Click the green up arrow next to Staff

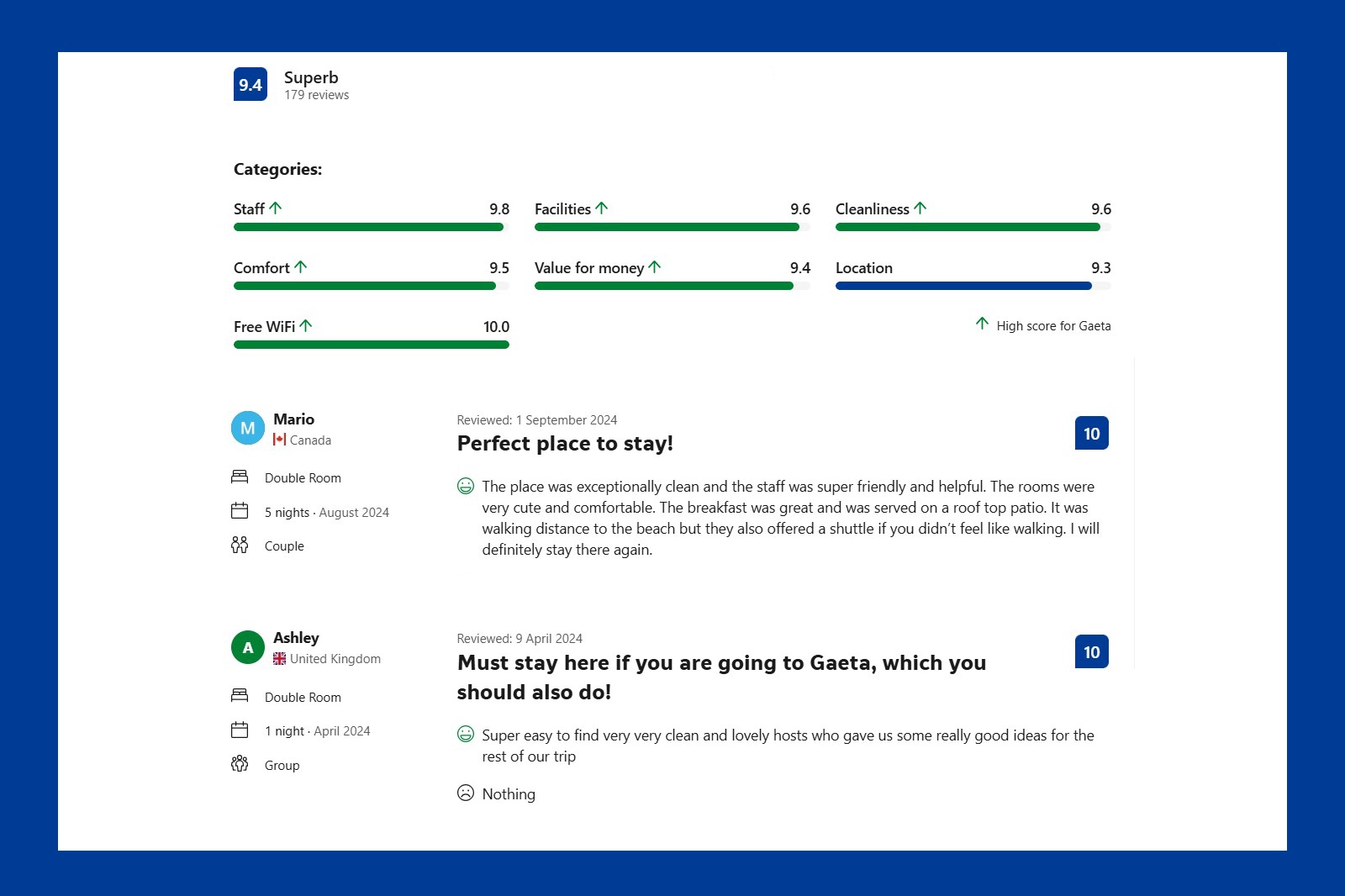[276, 208]
